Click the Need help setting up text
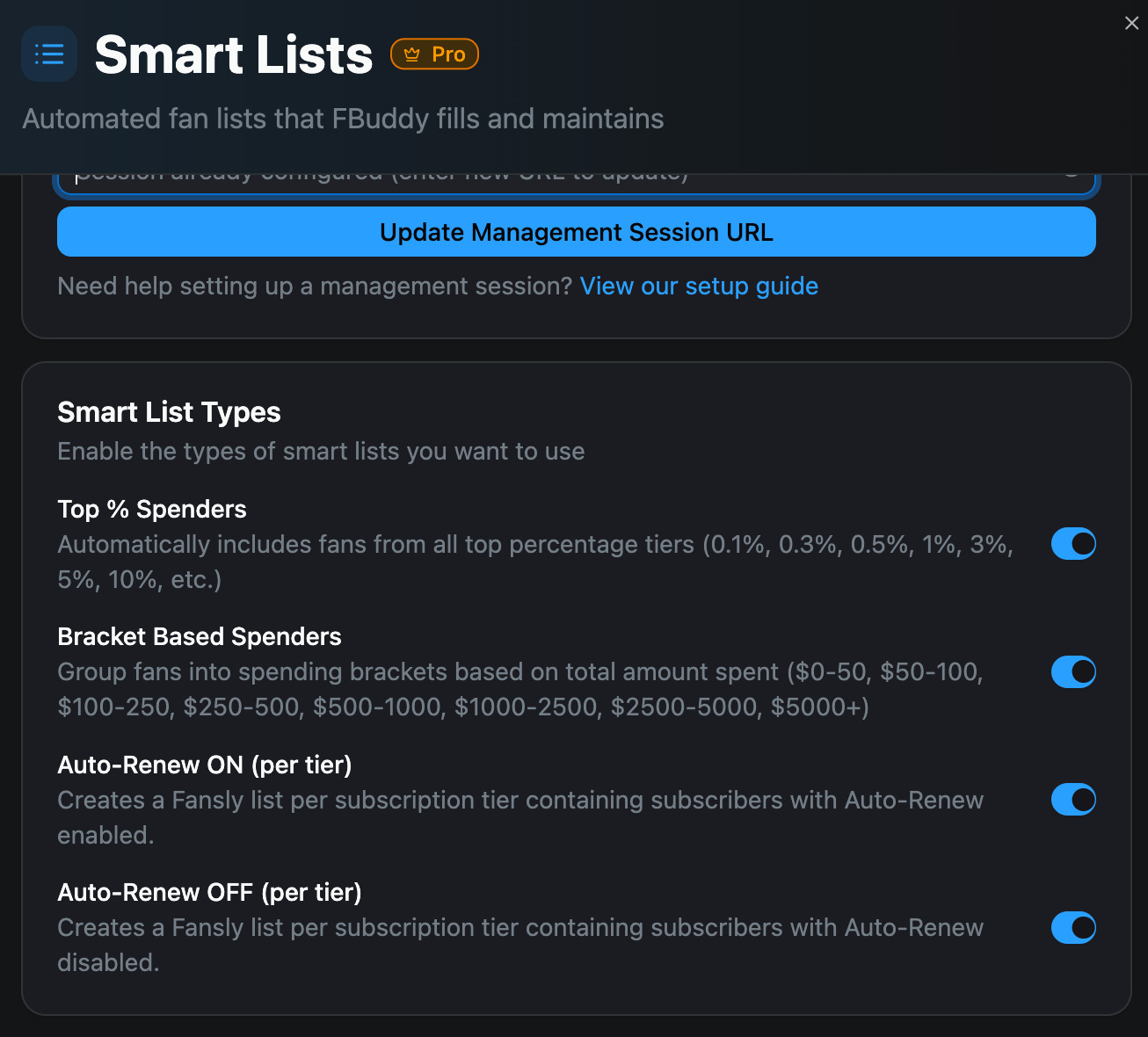This screenshot has height=1037, width=1148. [x=315, y=286]
